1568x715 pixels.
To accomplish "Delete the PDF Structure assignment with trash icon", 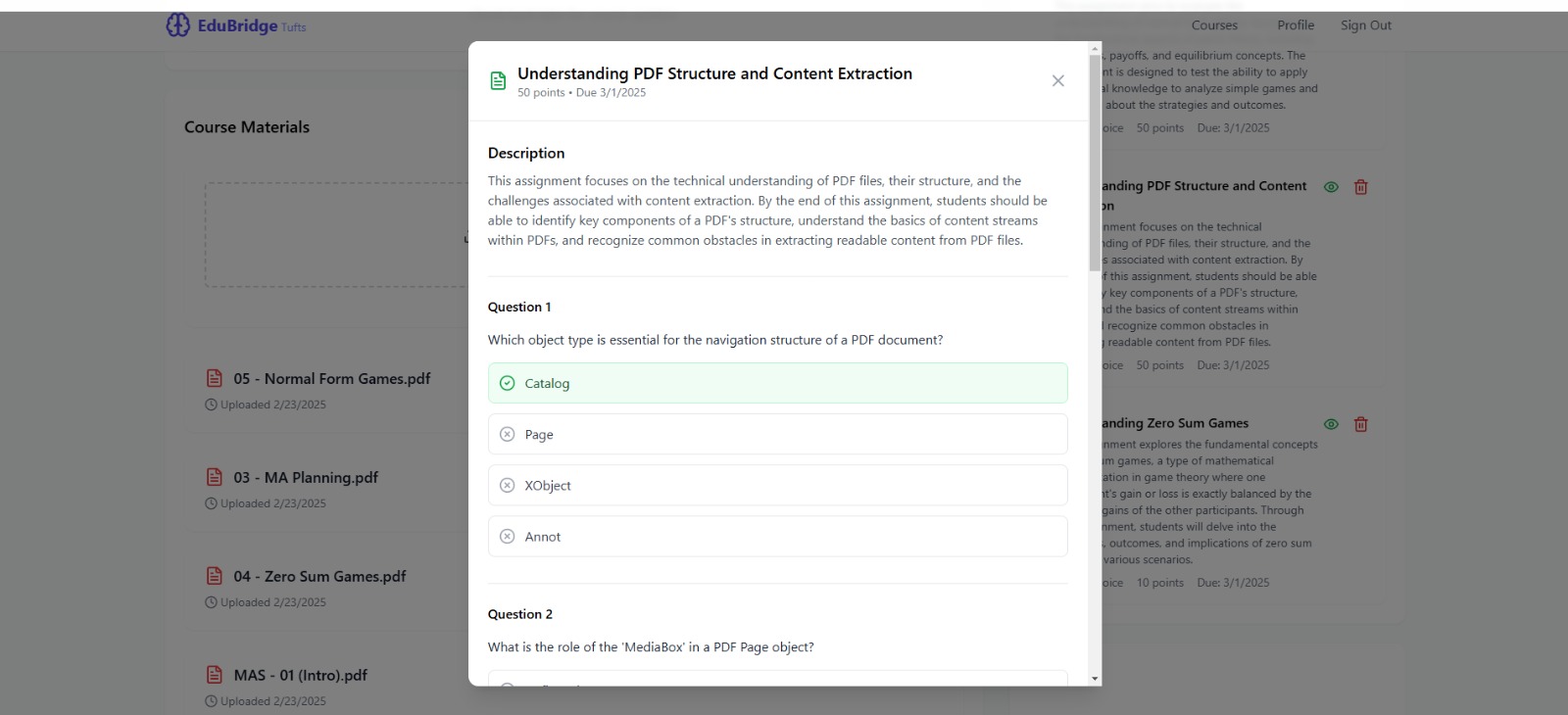I will pyautogui.click(x=1360, y=187).
